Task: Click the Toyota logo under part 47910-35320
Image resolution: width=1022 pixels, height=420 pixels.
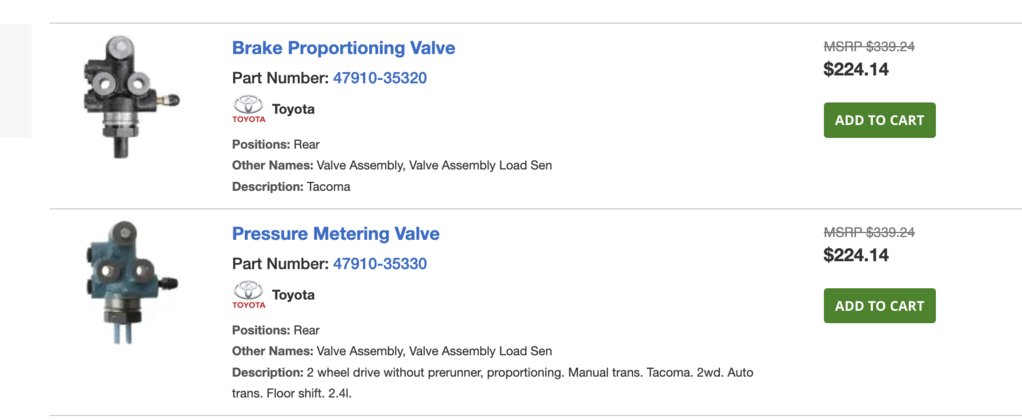Action: click(x=249, y=110)
